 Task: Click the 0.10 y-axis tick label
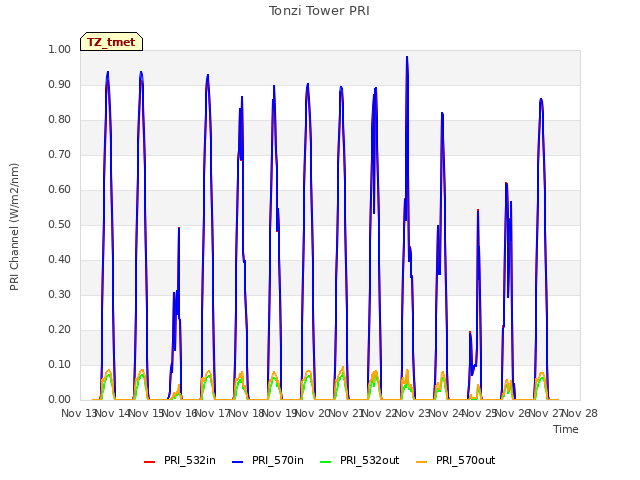(59, 364)
